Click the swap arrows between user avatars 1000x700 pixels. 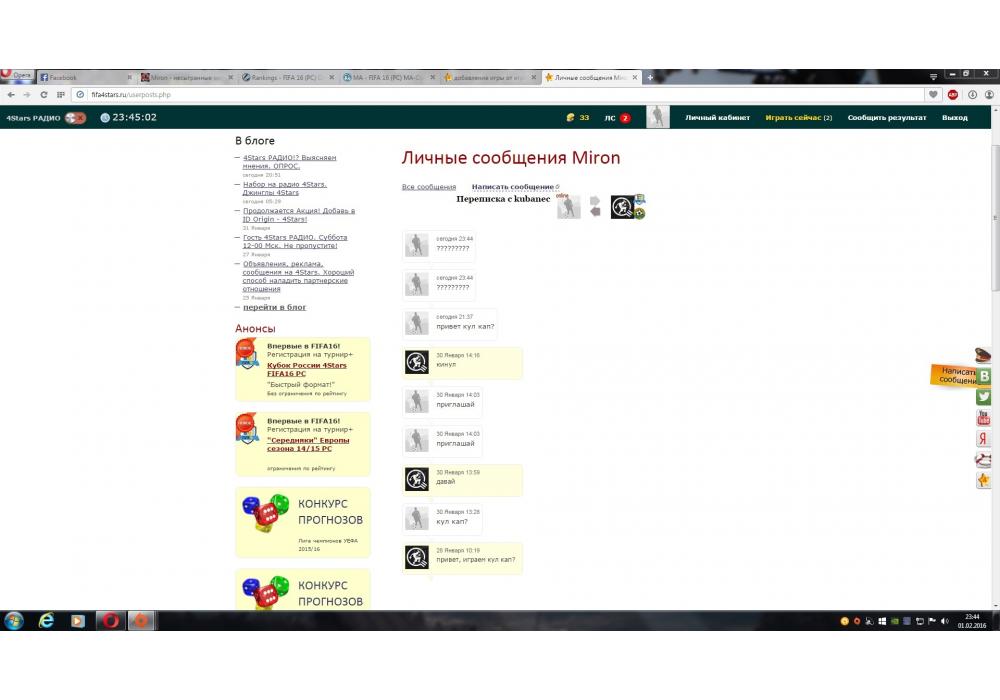[x=595, y=207]
